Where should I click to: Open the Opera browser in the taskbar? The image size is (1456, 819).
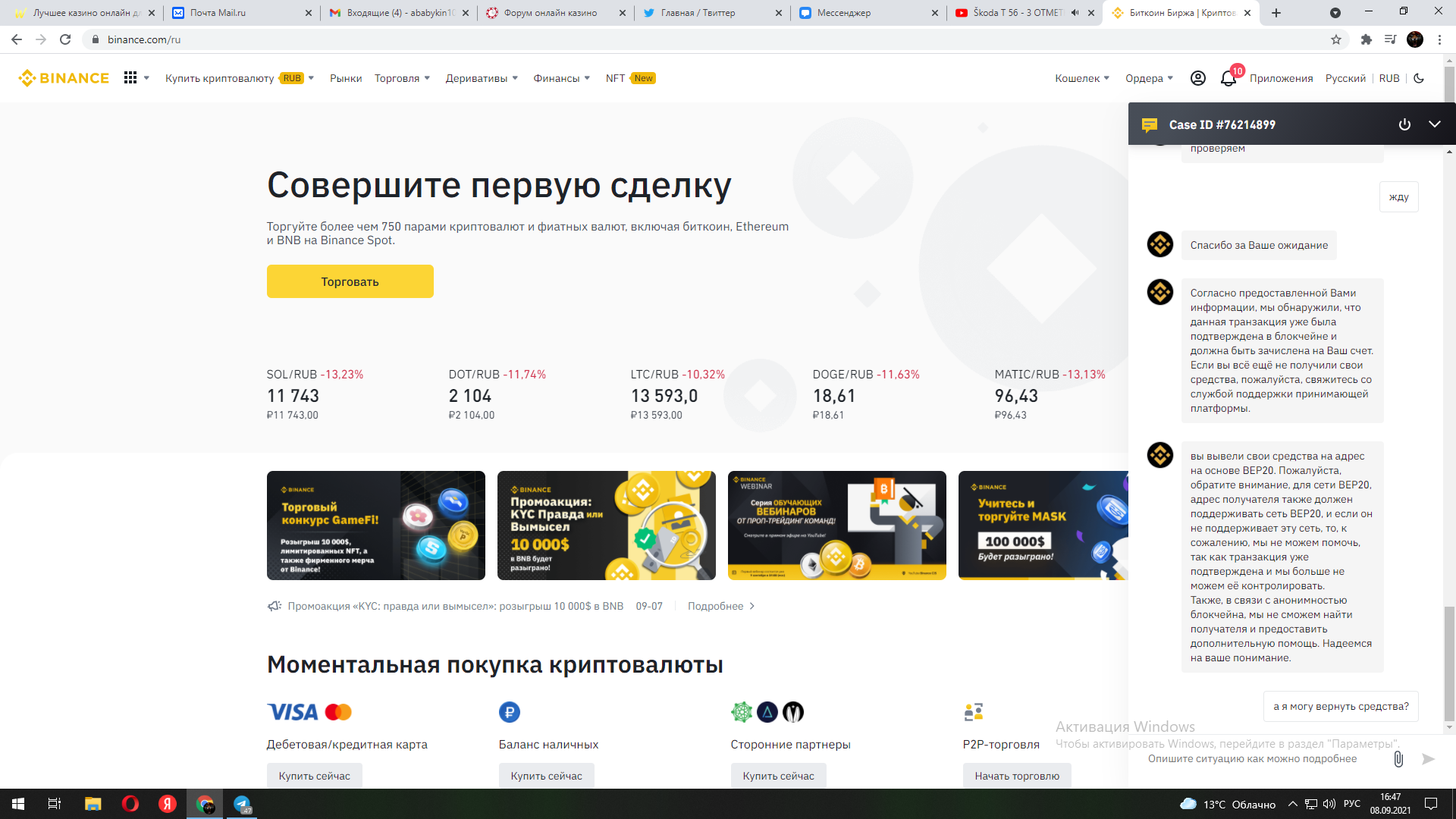(x=130, y=804)
